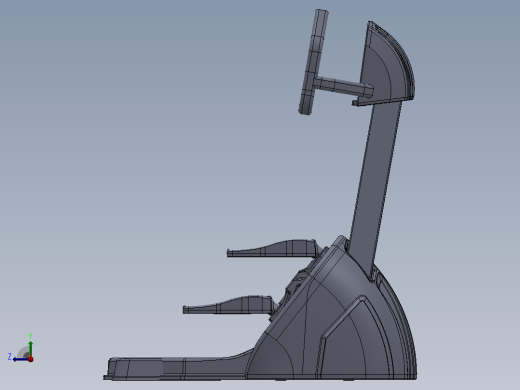Select the horizontal arm holding the display panel

pos(343,86)
